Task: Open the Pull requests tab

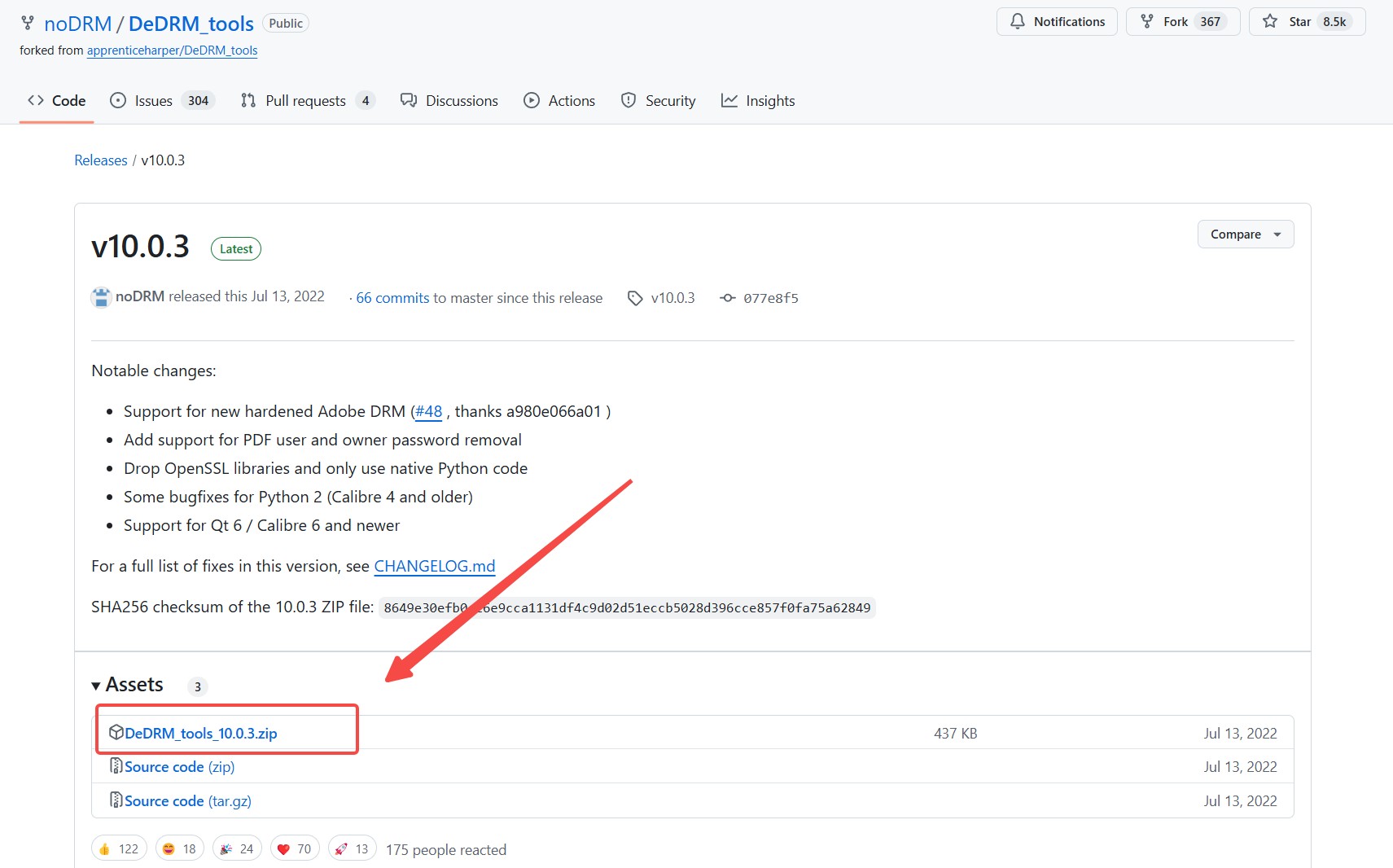Action: (307, 101)
